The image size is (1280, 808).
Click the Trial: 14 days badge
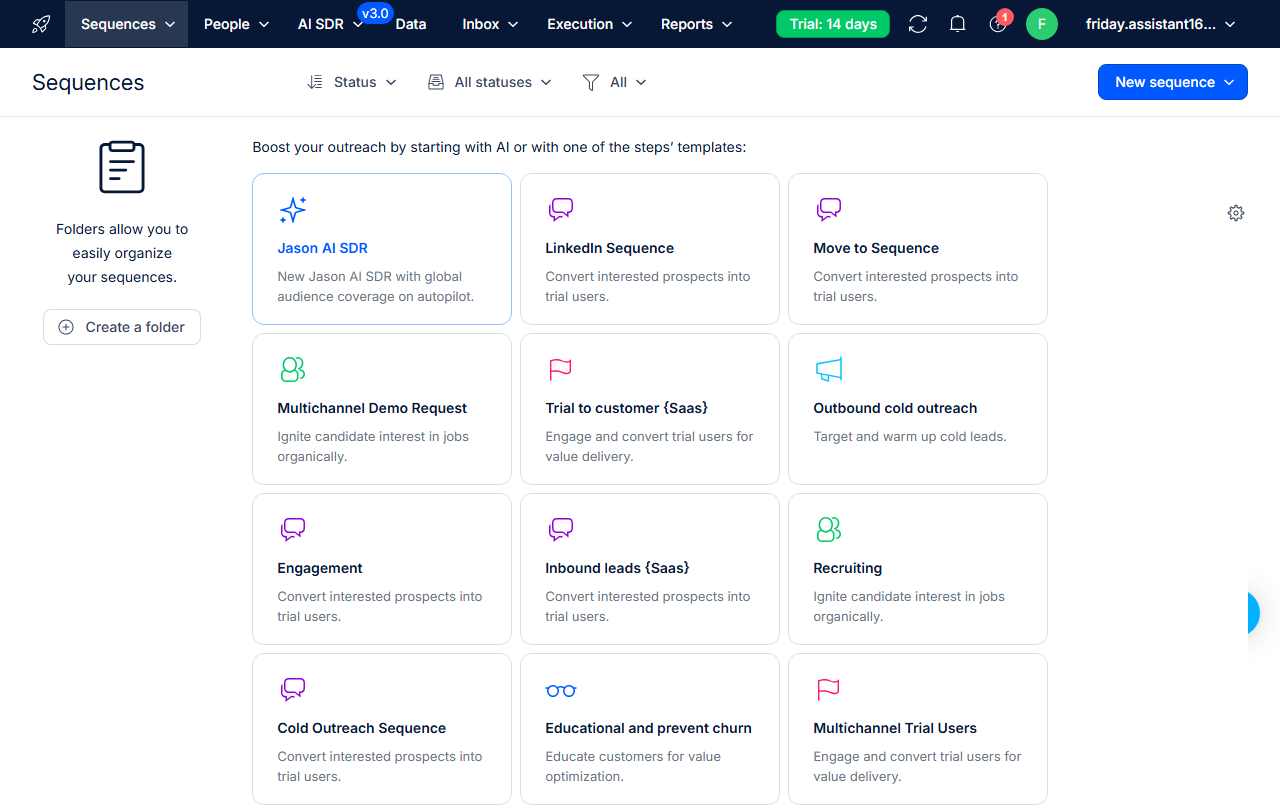(x=832, y=23)
